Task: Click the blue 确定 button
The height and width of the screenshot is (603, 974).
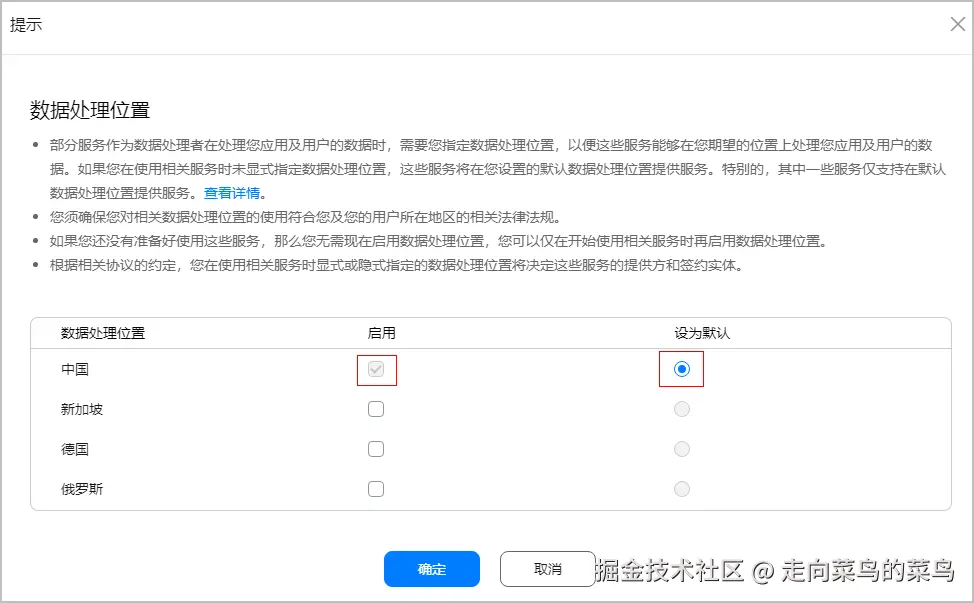Action: click(x=431, y=568)
